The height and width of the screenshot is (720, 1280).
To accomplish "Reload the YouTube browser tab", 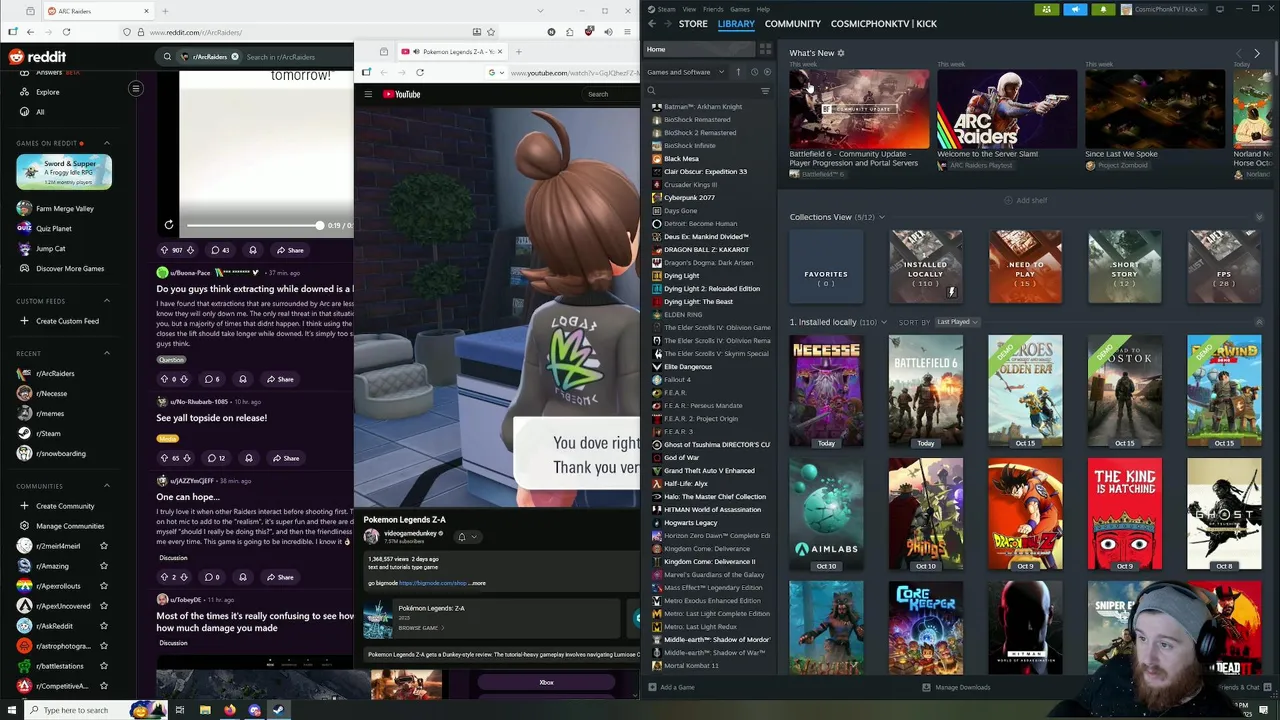I will [420, 72].
